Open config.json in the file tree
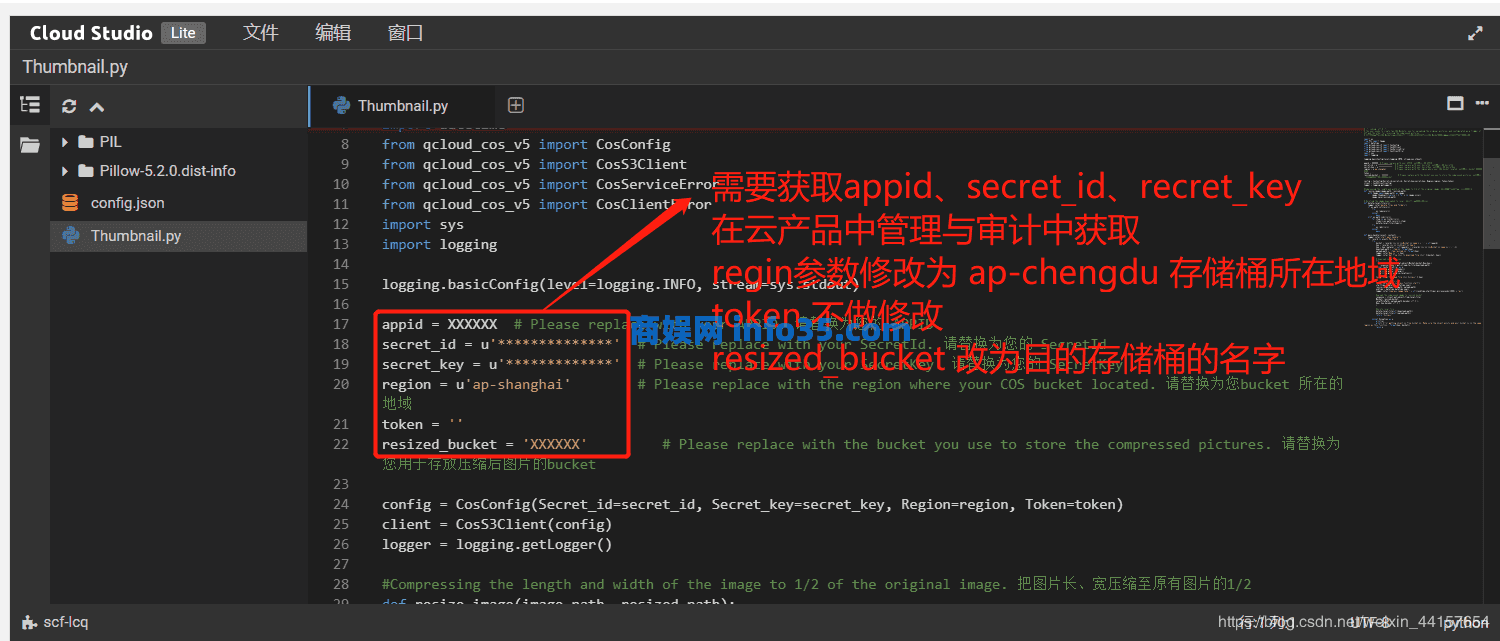 tap(127, 203)
